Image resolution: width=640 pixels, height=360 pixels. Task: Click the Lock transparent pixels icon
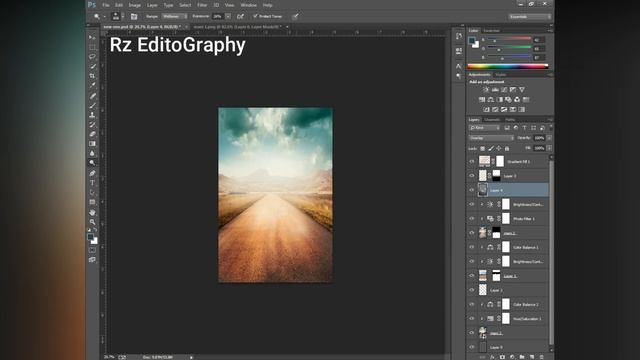(482, 149)
